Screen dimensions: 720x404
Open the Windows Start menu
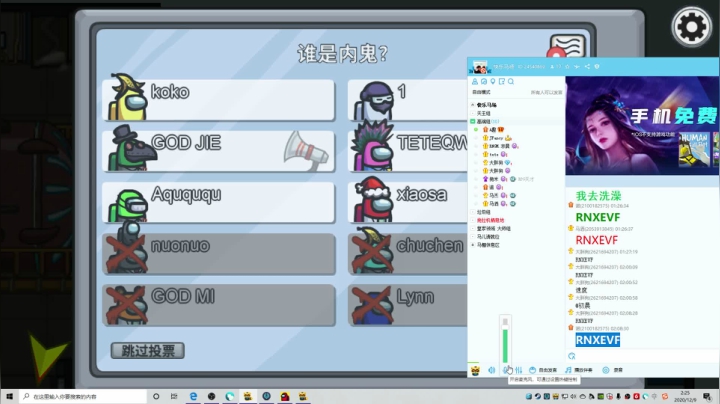coord(9,396)
